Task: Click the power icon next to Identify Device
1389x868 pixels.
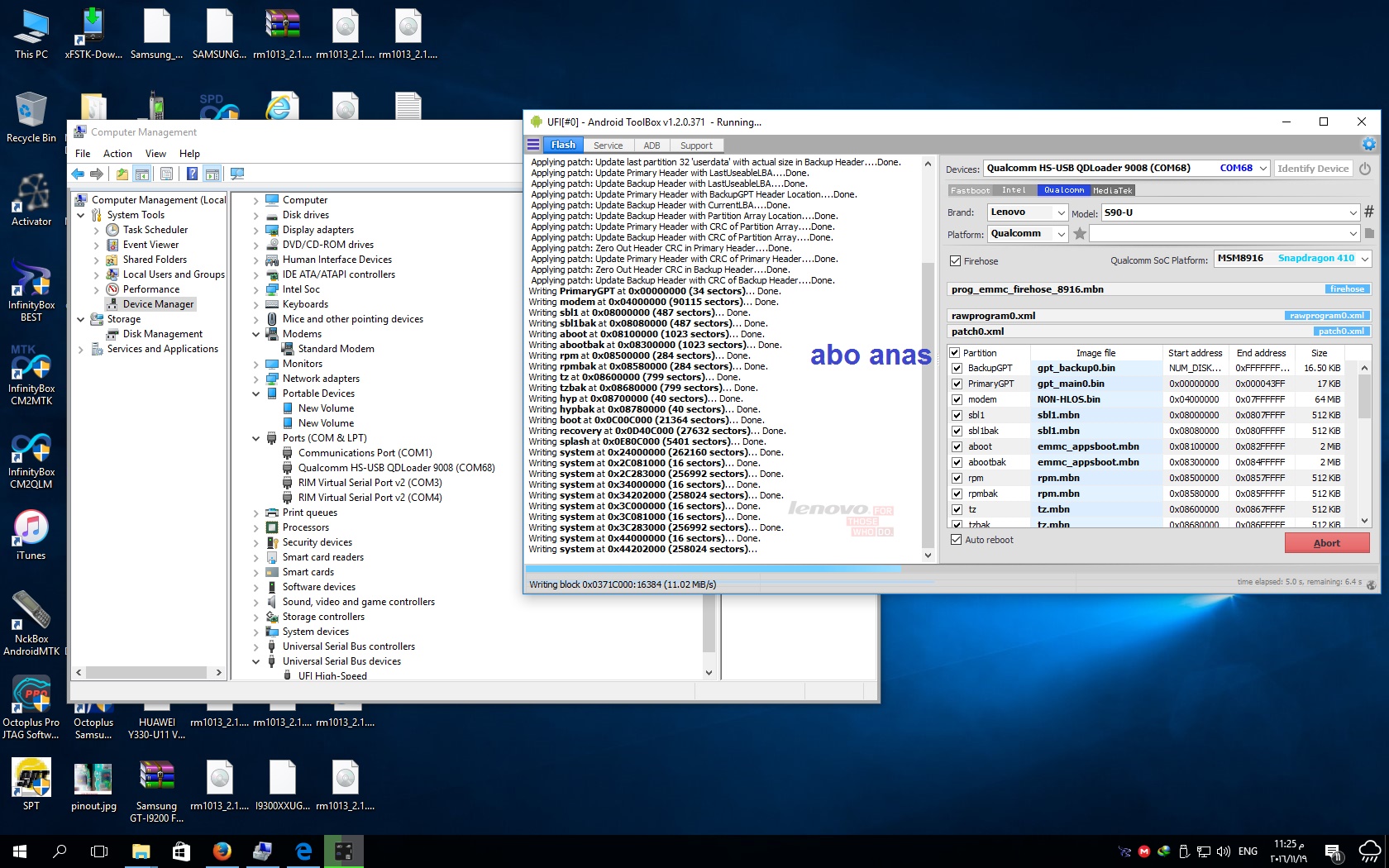Action: (1365, 169)
